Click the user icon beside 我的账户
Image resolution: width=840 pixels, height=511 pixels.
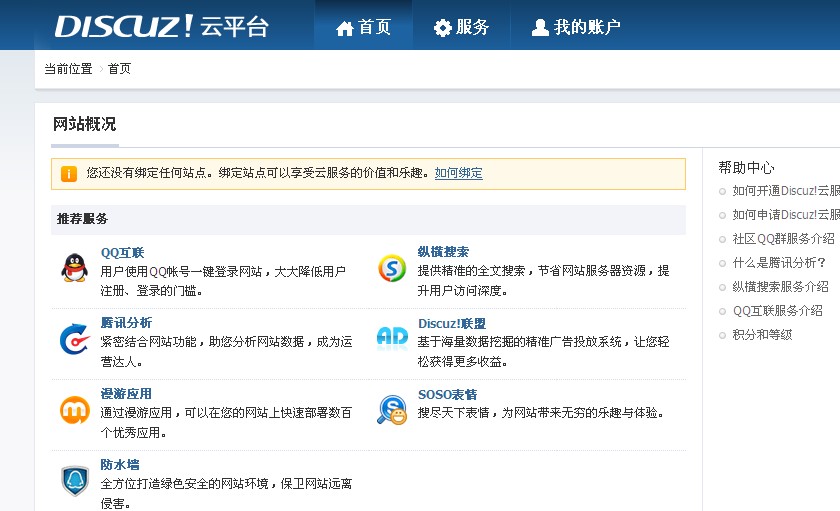(x=540, y=27)
